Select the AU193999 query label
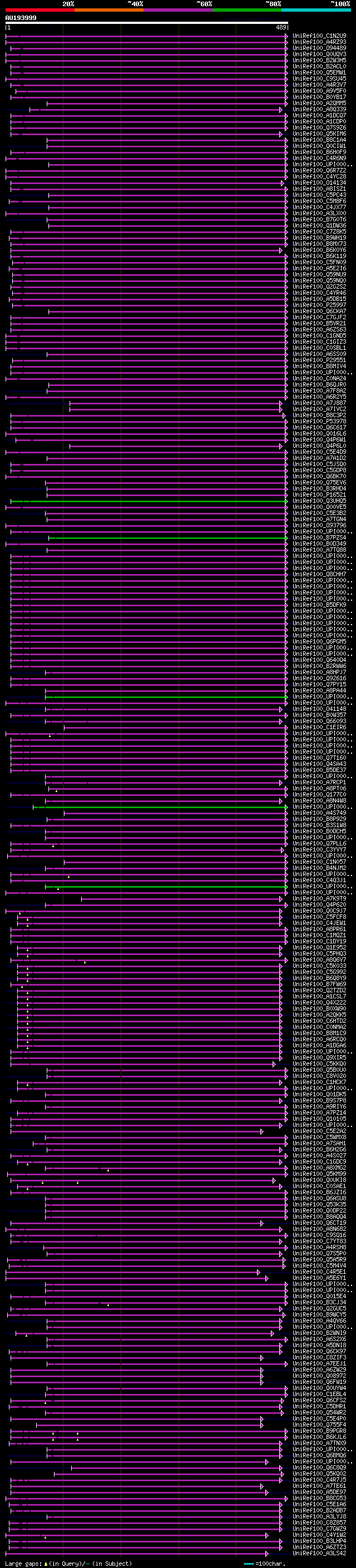This screenshot has height=1568, width=356. pyautogui.click(x=21, y=18)
